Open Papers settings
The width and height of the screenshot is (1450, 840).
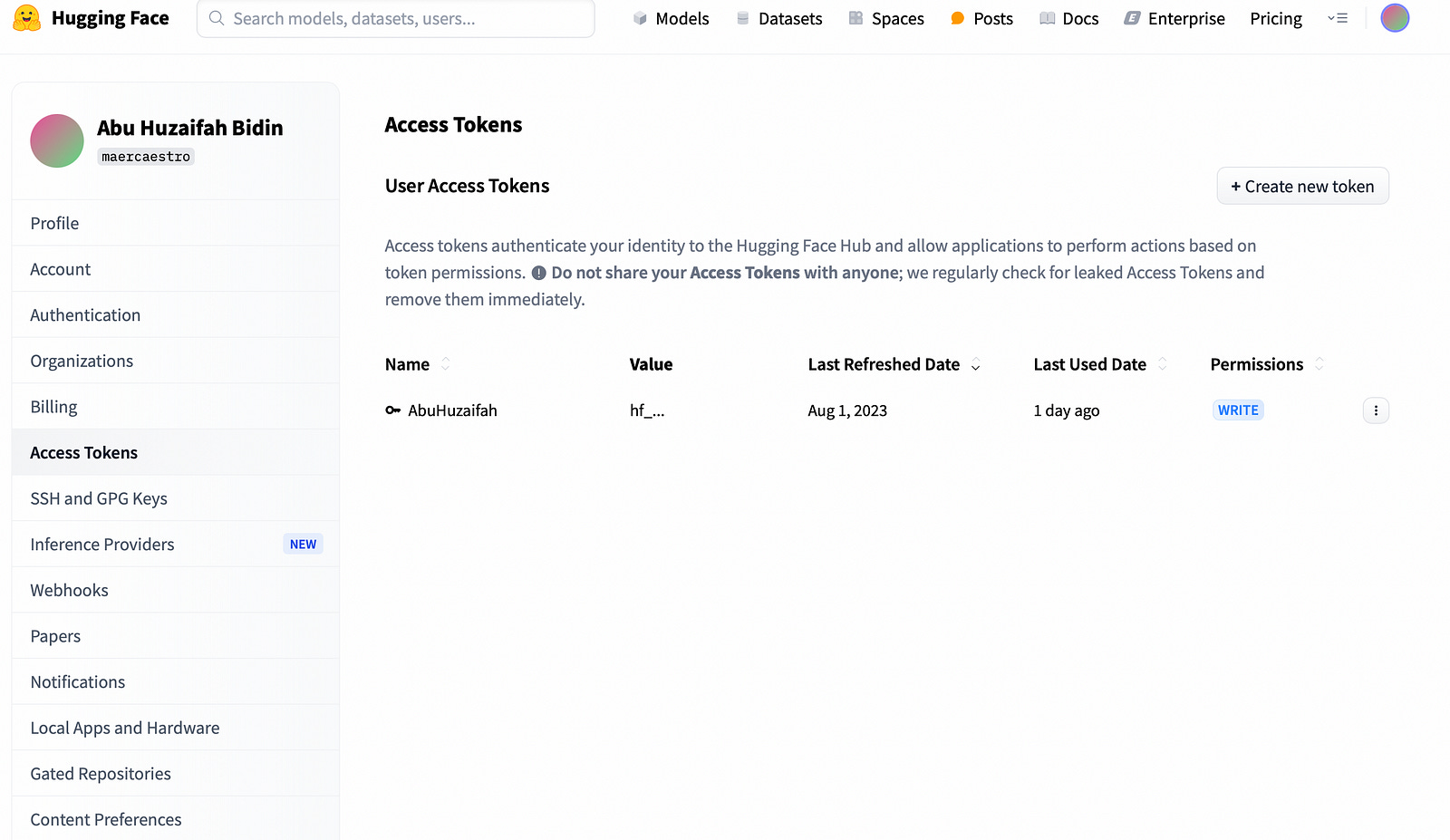(x=176, y=636)
